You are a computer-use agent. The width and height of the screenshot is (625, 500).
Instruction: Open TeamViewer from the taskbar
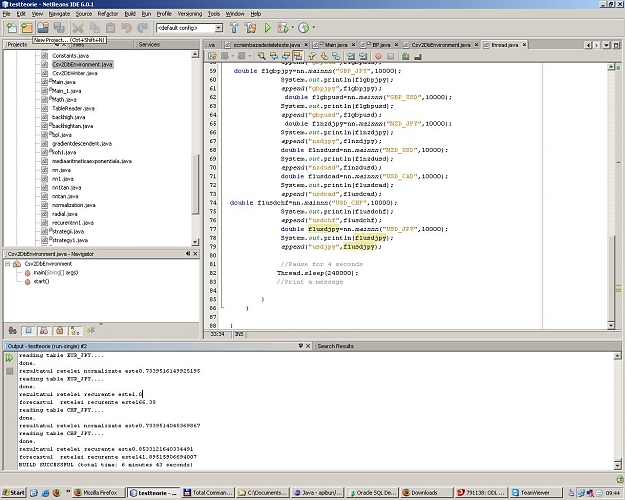(x=535, y=493)
